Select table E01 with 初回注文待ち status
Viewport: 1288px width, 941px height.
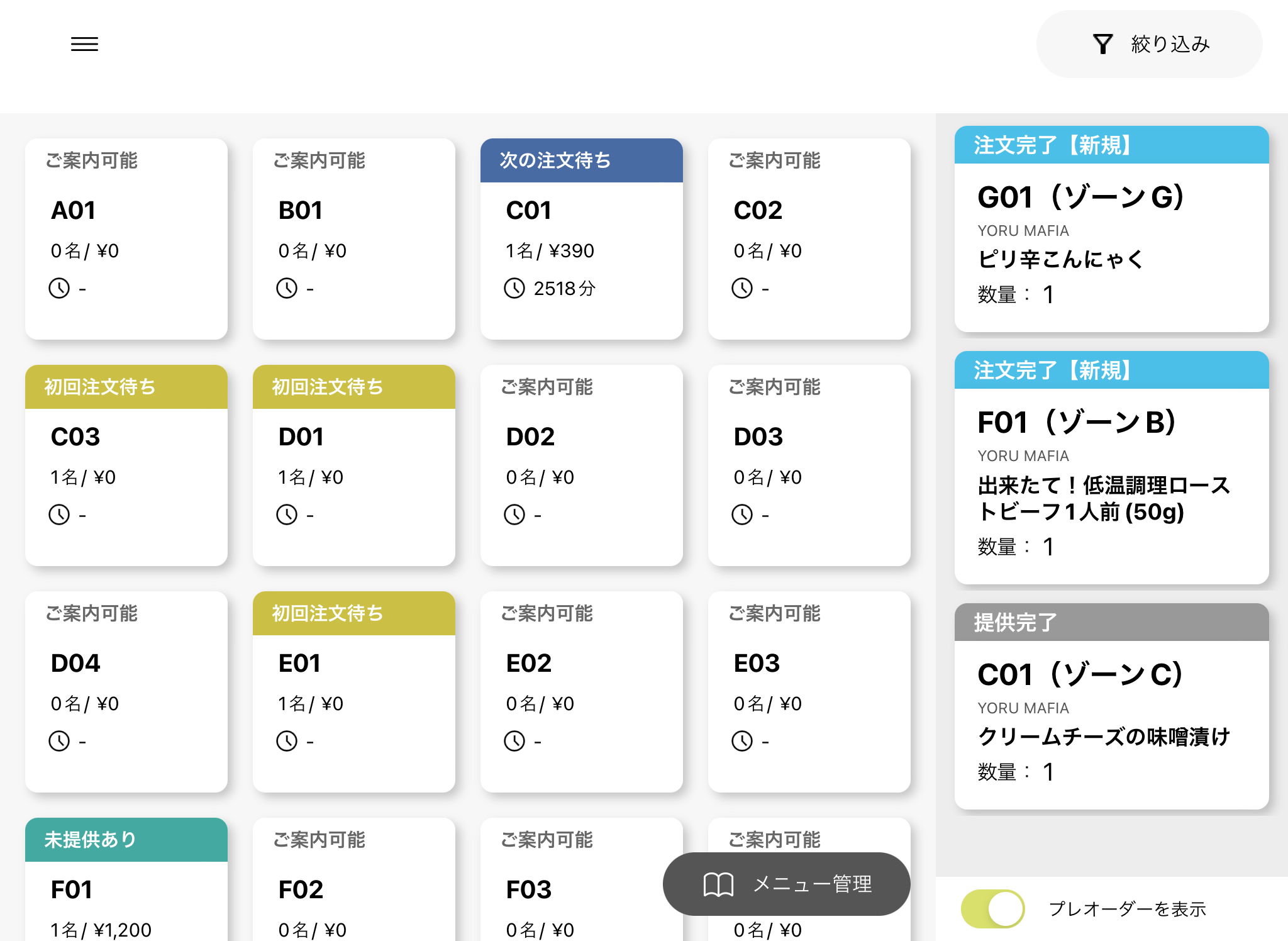coord(353,692)
